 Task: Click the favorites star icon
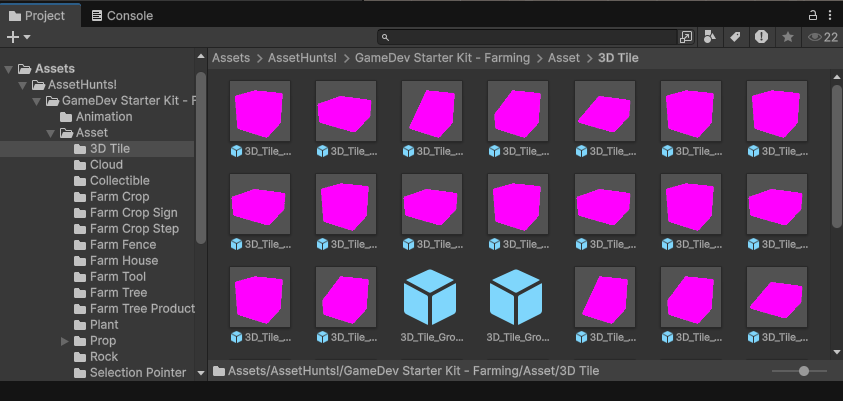click(788, 37)
